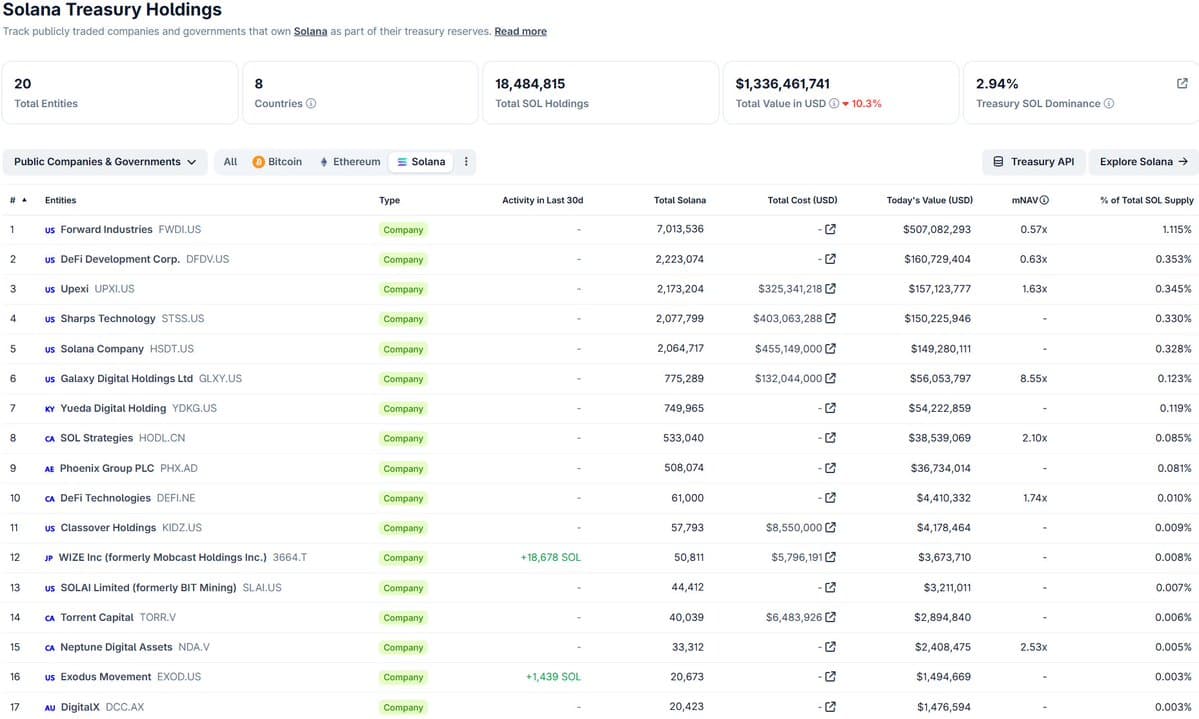Click Forward Industries 7,013,536 Solana value
Image resolution: width=1199 pixels, height=719 pixels.
coord(680,229)
